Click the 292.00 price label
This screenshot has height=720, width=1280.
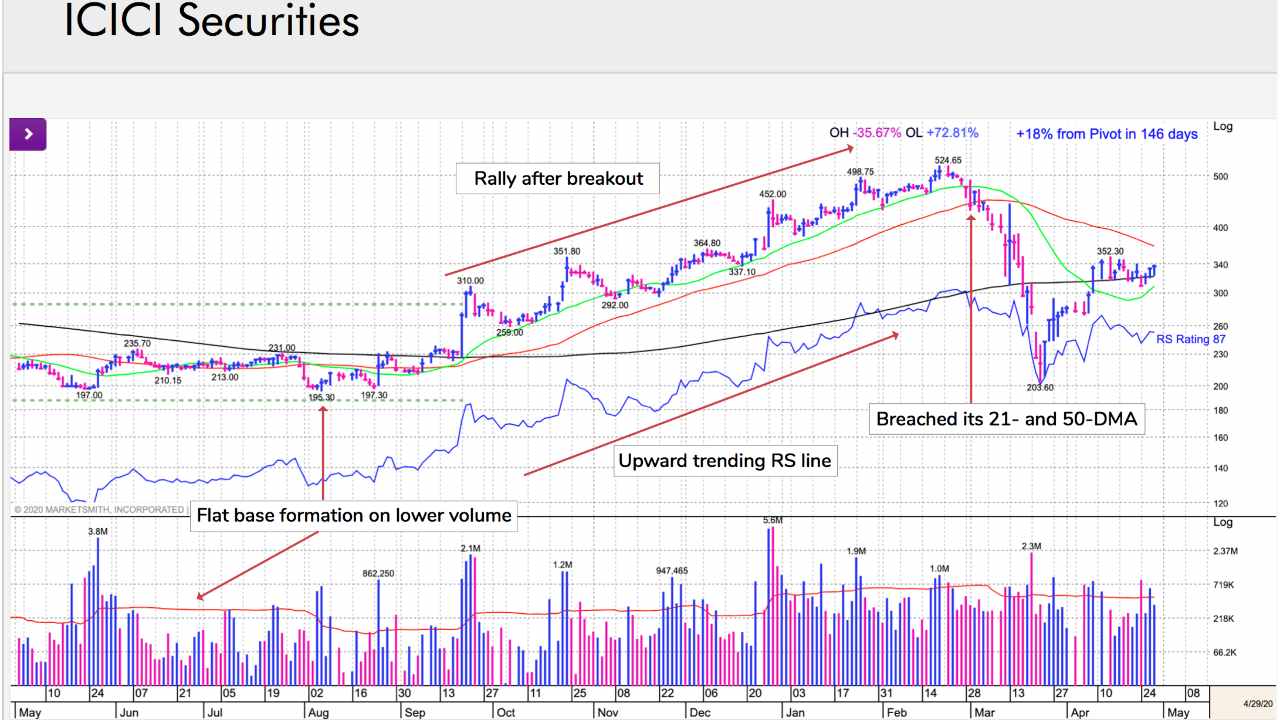(614, 305)
